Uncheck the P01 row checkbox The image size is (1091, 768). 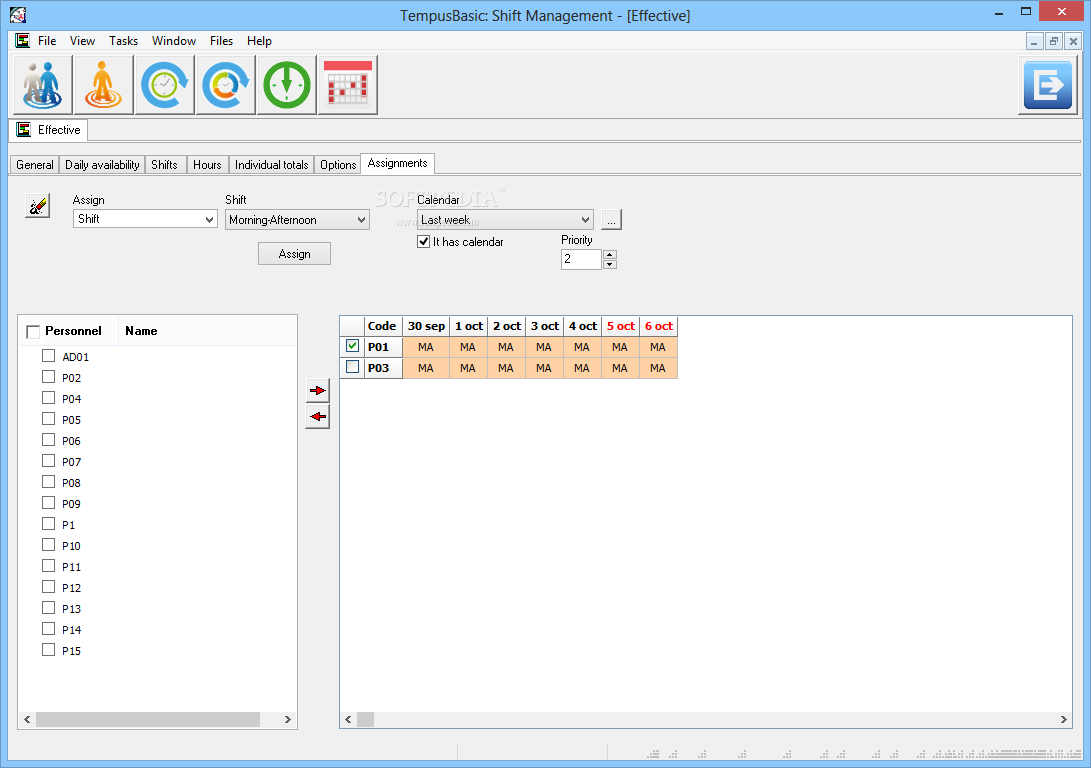coord(352,346)
